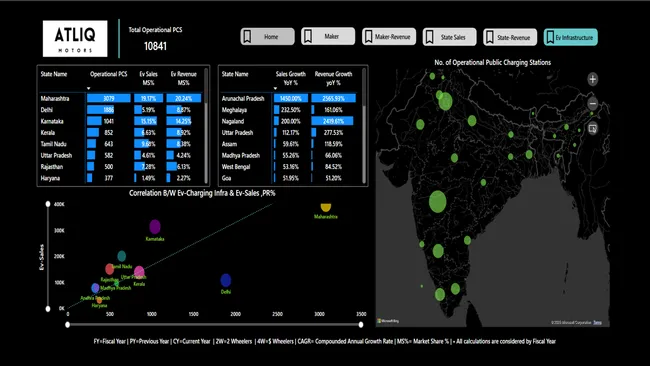The width and height of the screenshot is (650, 366).
Task: Select Tamil Nadu row in left table
Action: pos(121,144)
